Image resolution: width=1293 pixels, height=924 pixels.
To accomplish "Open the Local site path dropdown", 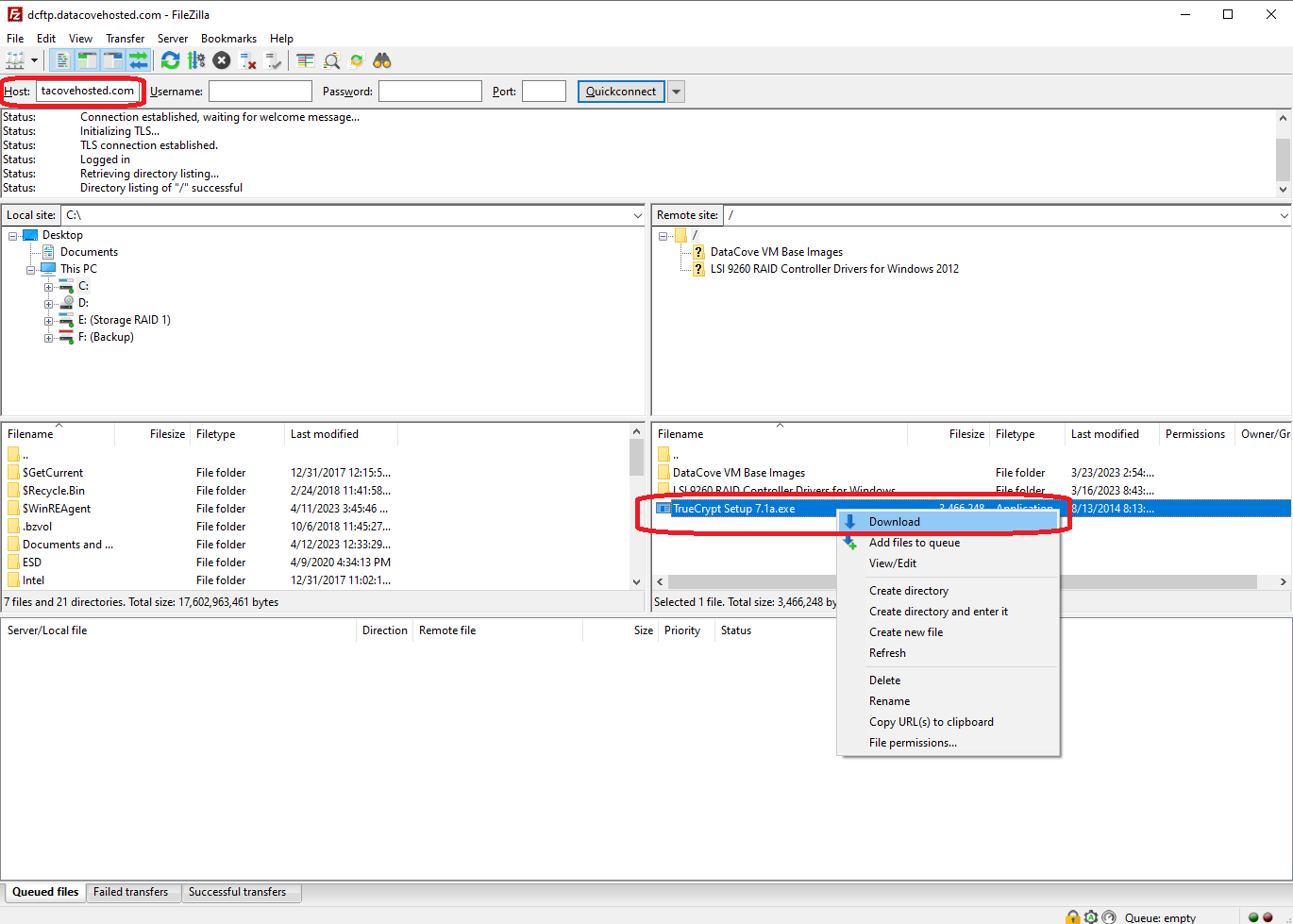I will pyautogui.click(x=637, y=215).
